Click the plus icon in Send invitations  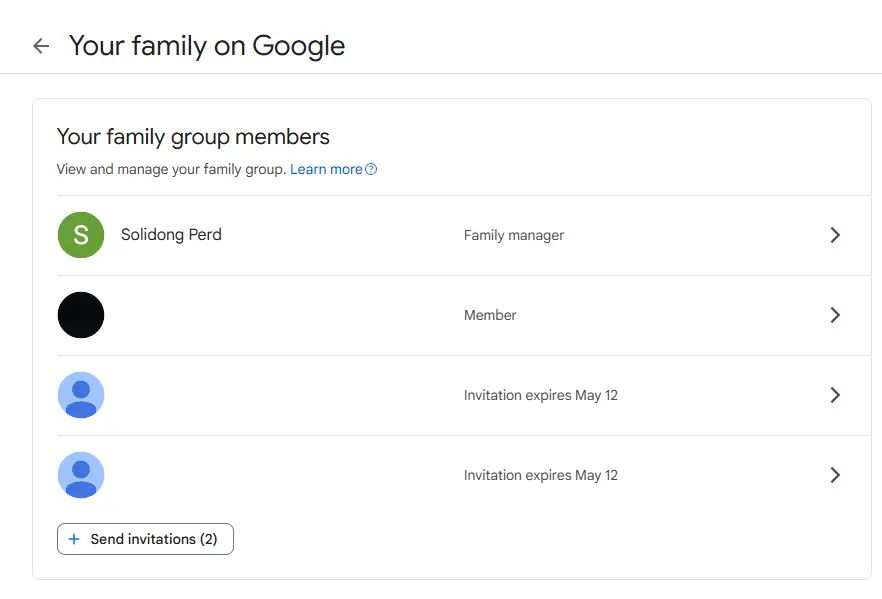pyautogui.click(x=74, y=539)
